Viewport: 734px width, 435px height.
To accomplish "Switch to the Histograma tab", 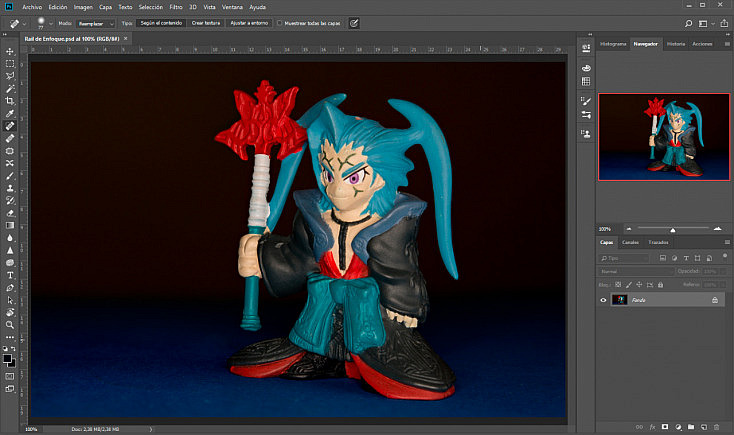I will tap(613, 44).
